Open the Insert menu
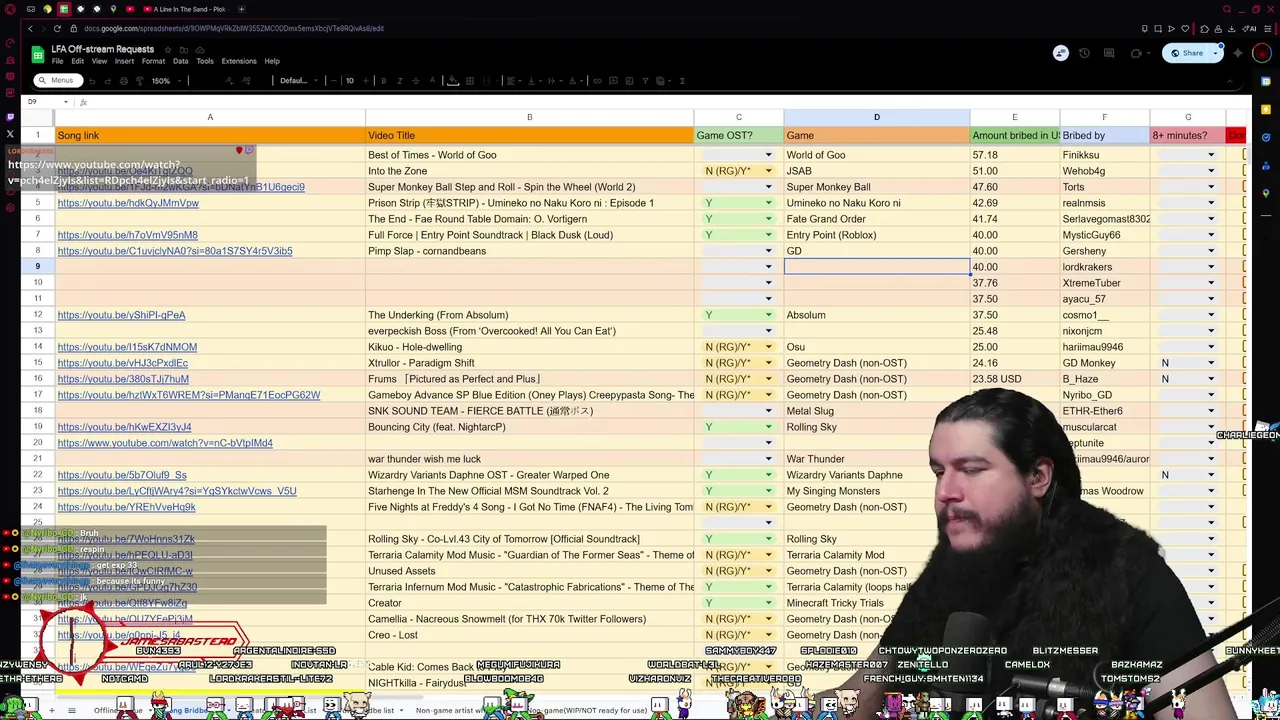 click(x=124, y=61)
